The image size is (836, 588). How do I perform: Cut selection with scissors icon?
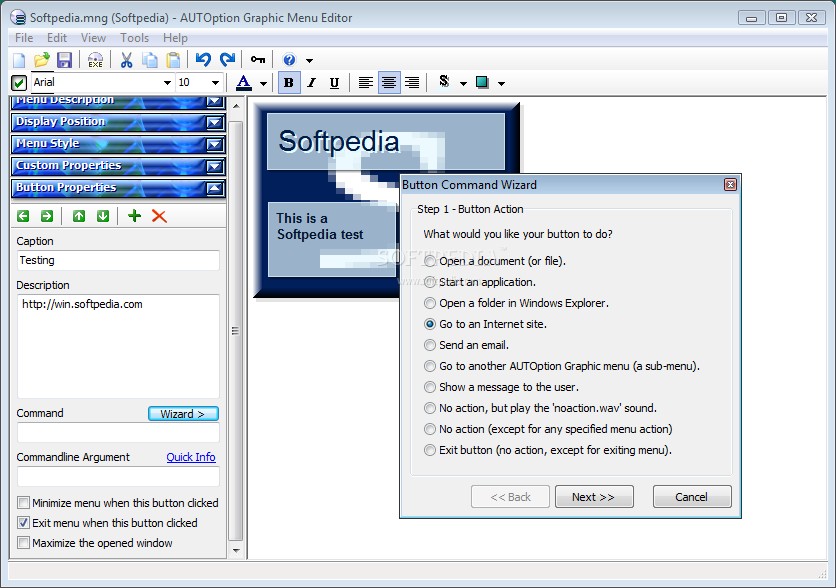(x=126, y=60)
